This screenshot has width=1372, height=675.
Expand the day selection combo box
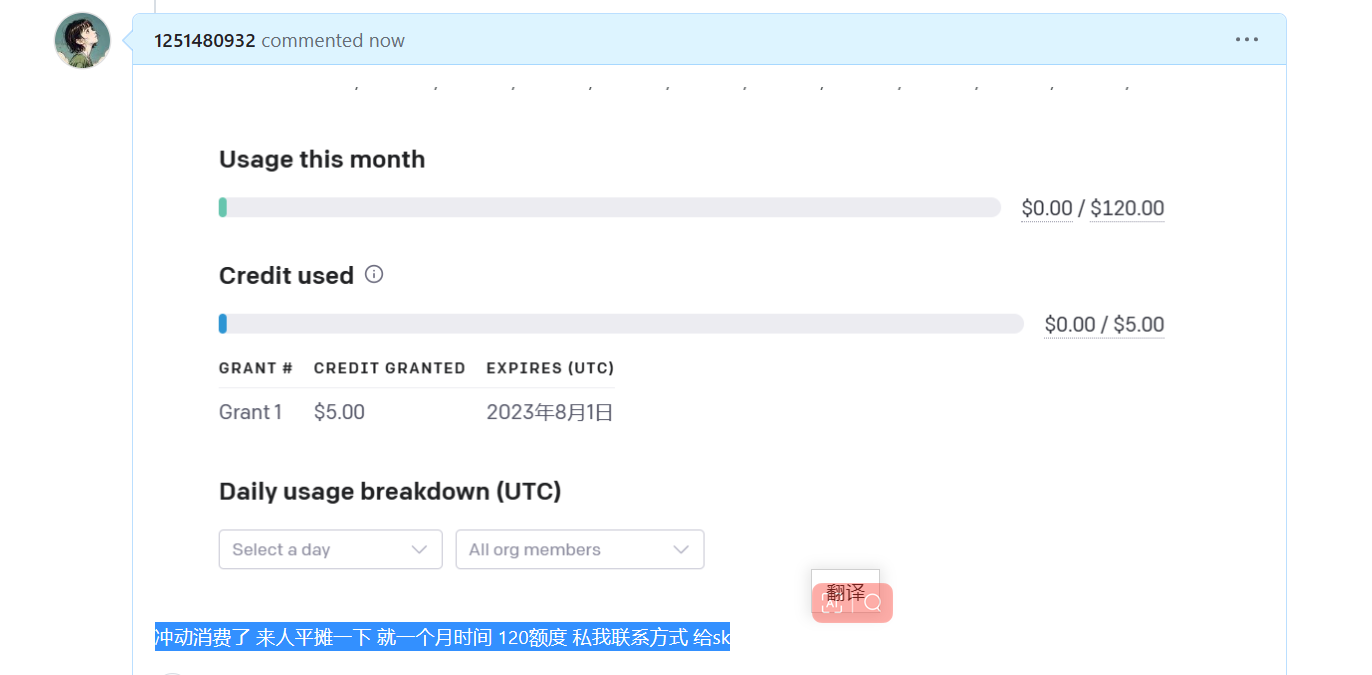coord(330,549)
